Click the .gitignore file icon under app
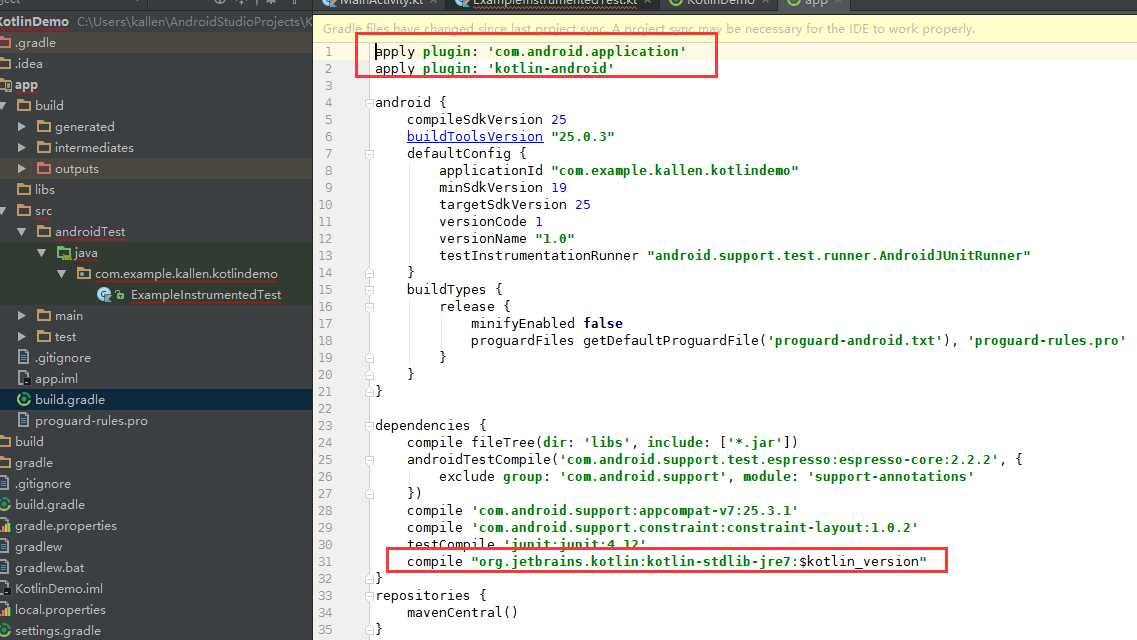The image size is (1137, 640). coord(24,357)
